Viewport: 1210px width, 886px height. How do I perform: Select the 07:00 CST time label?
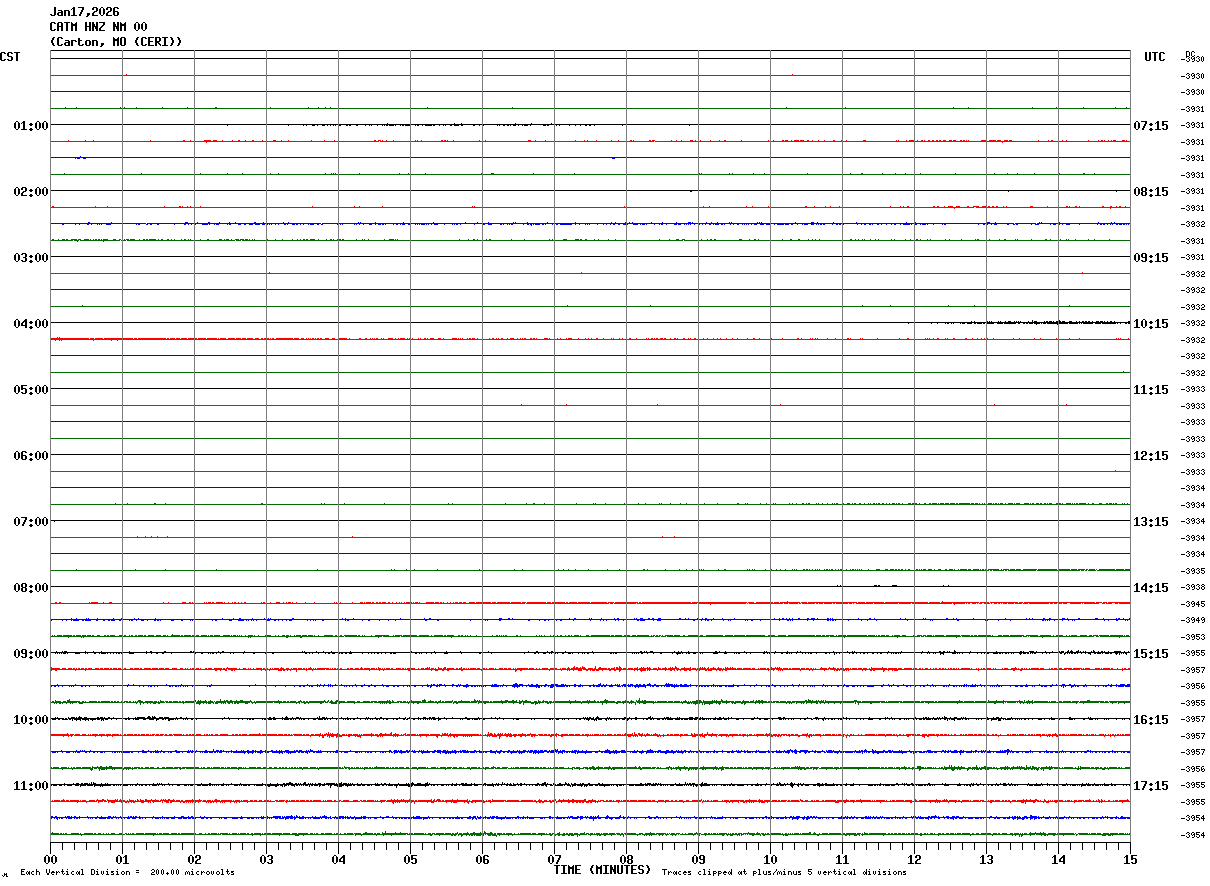[x=31, y=522]
